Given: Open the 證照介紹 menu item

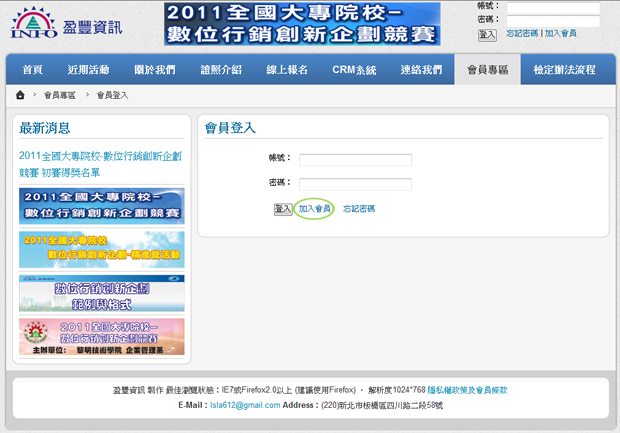Looking at the screenshot, I should click(x=221, y=70).
